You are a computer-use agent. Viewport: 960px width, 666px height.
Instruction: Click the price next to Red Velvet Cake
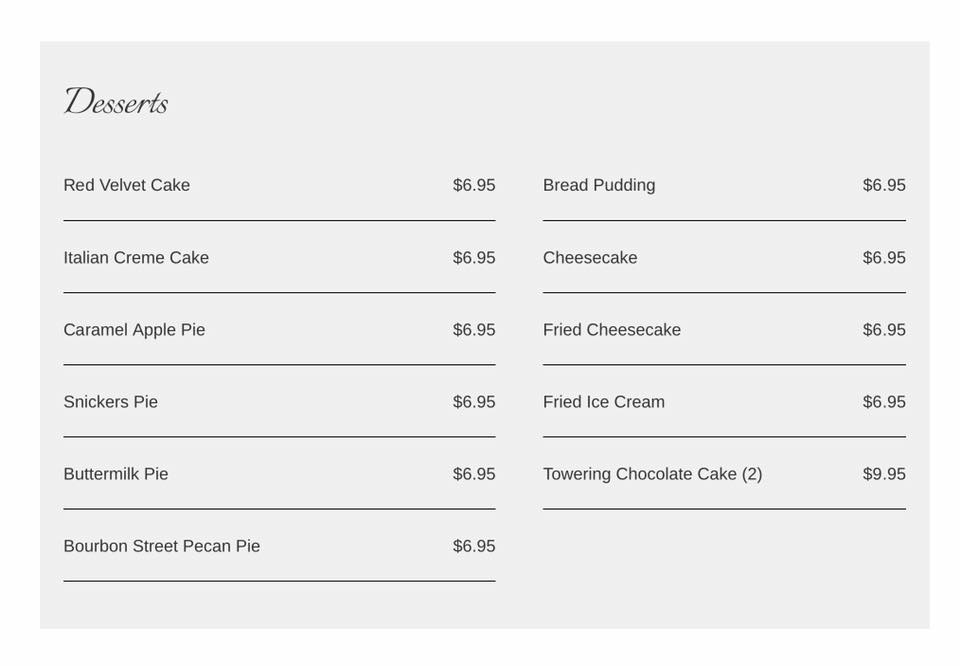[x=474, y=185]
